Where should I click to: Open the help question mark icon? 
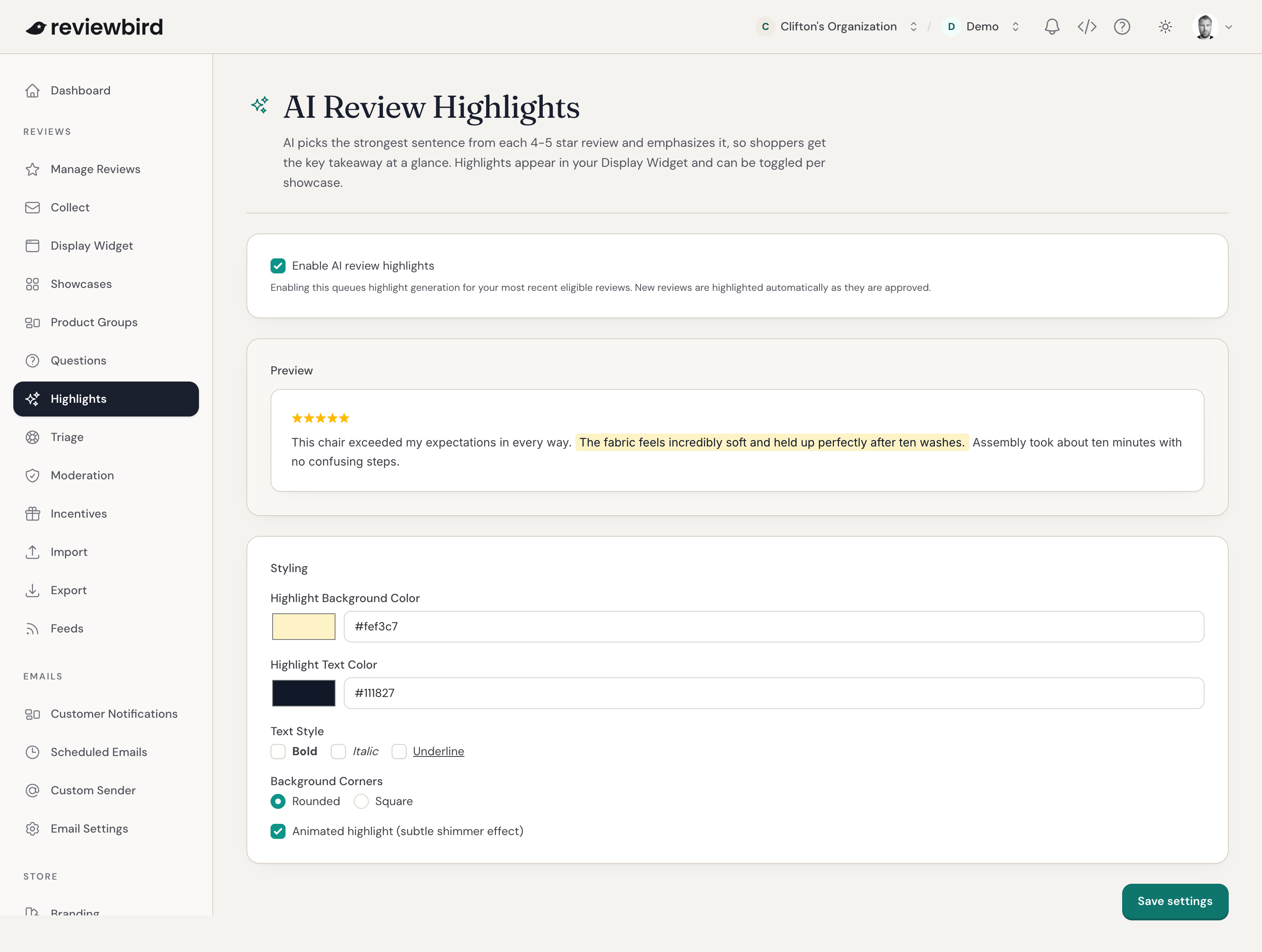click(1122, 27)
